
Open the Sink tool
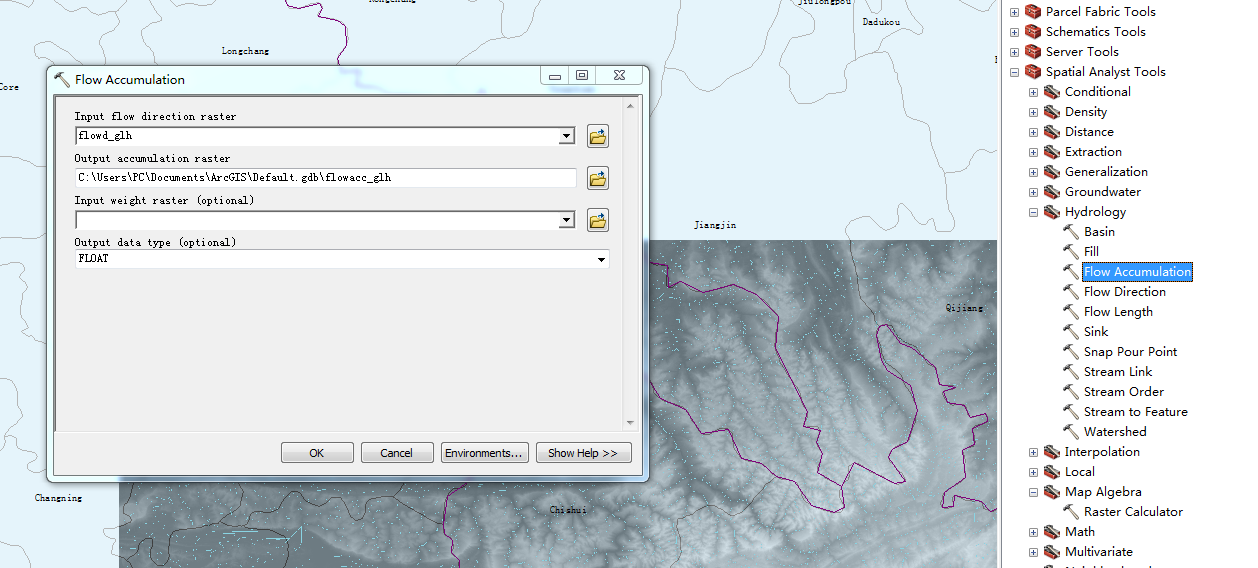click(x=1096, y=332)
